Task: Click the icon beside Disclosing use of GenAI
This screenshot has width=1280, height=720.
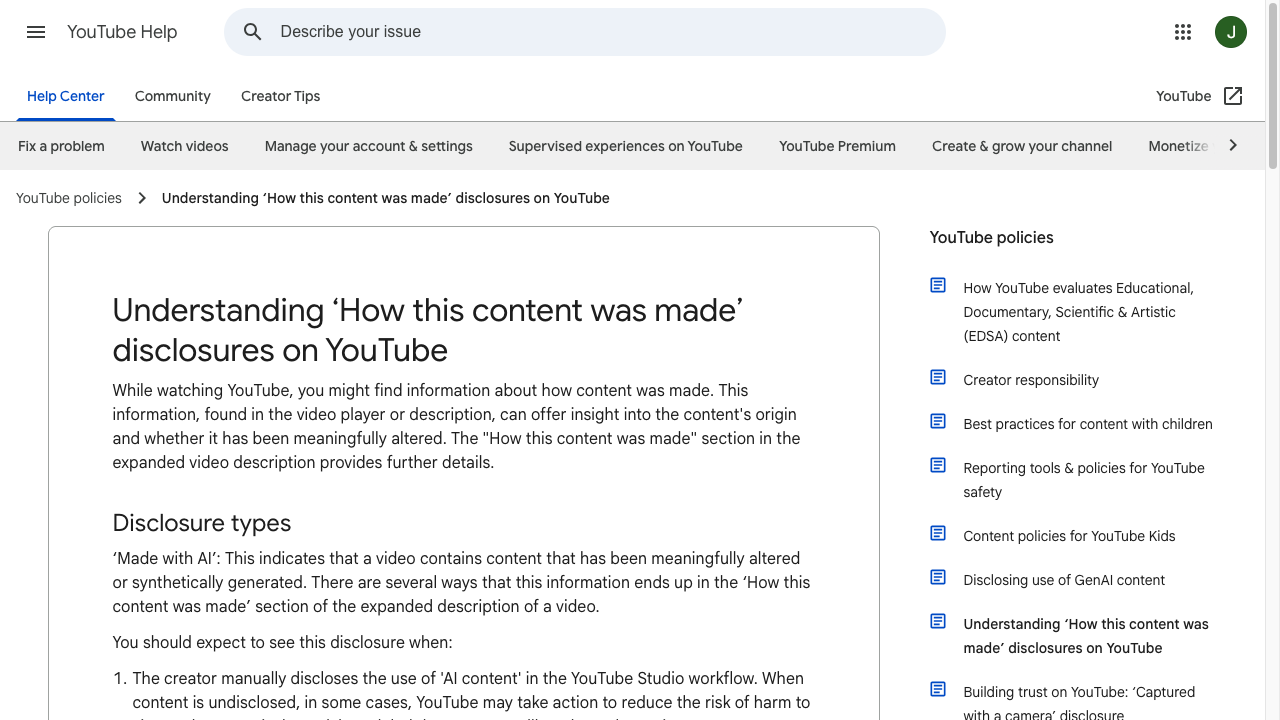Action: pyautogui.click(x=938, y=577)
